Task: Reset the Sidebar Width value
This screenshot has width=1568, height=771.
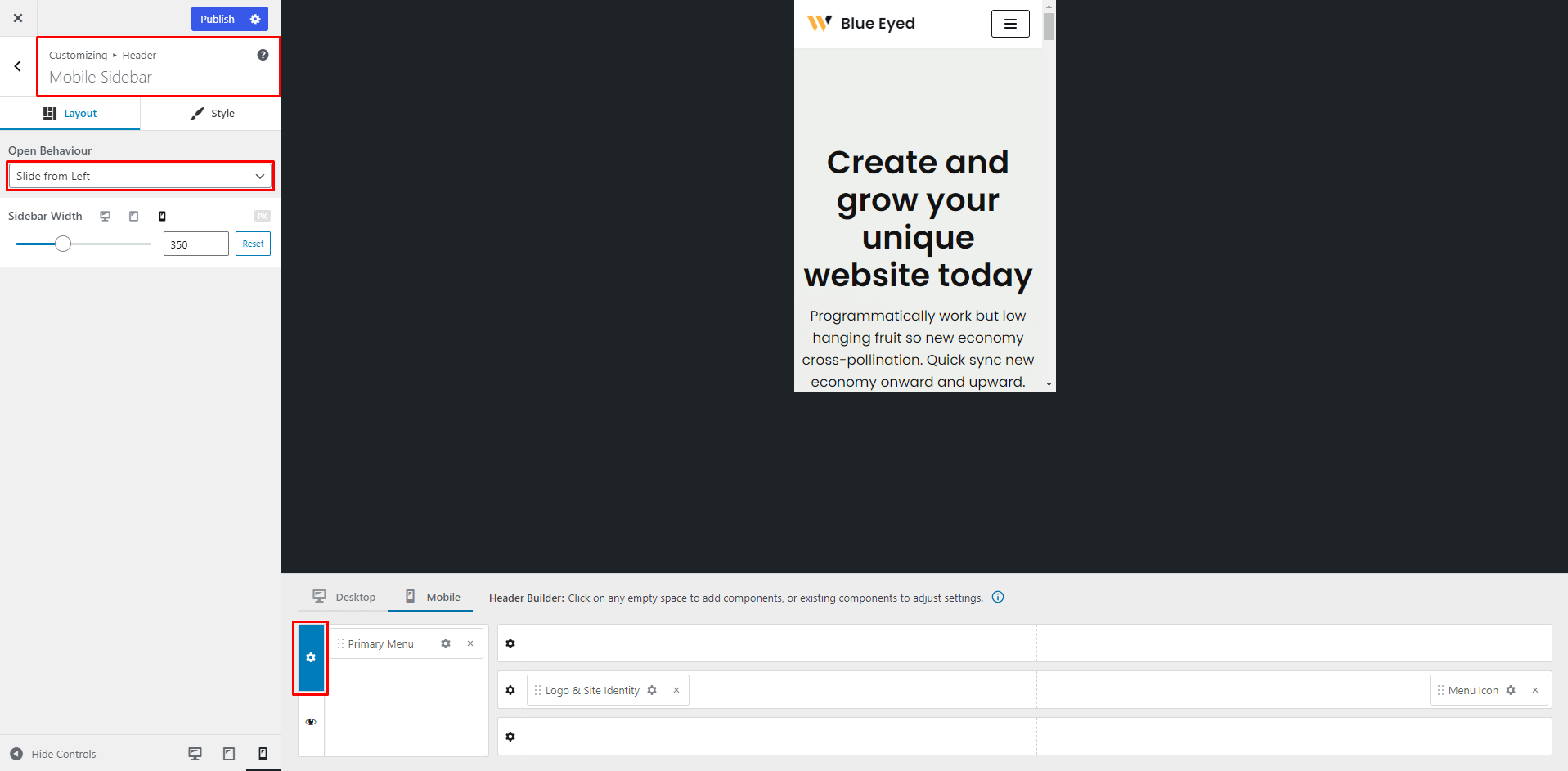Action: (x=253, y=244)
